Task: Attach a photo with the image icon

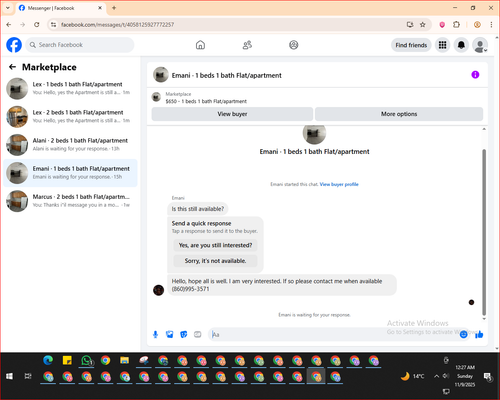Action: [170, 334]
